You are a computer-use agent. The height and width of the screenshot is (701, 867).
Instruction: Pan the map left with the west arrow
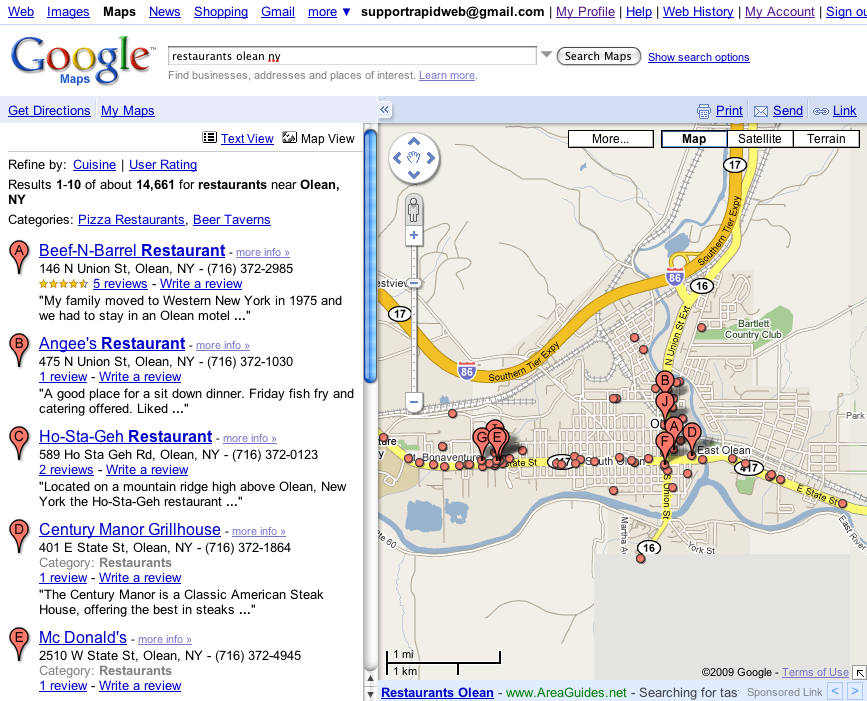pyautogui.click(x=397, y=158)
